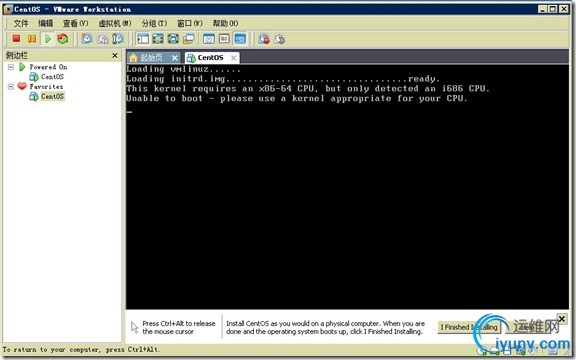Screen dimensions: 576x360
Task: Click the Full Screen mode icon
Action: pos(158,38)
